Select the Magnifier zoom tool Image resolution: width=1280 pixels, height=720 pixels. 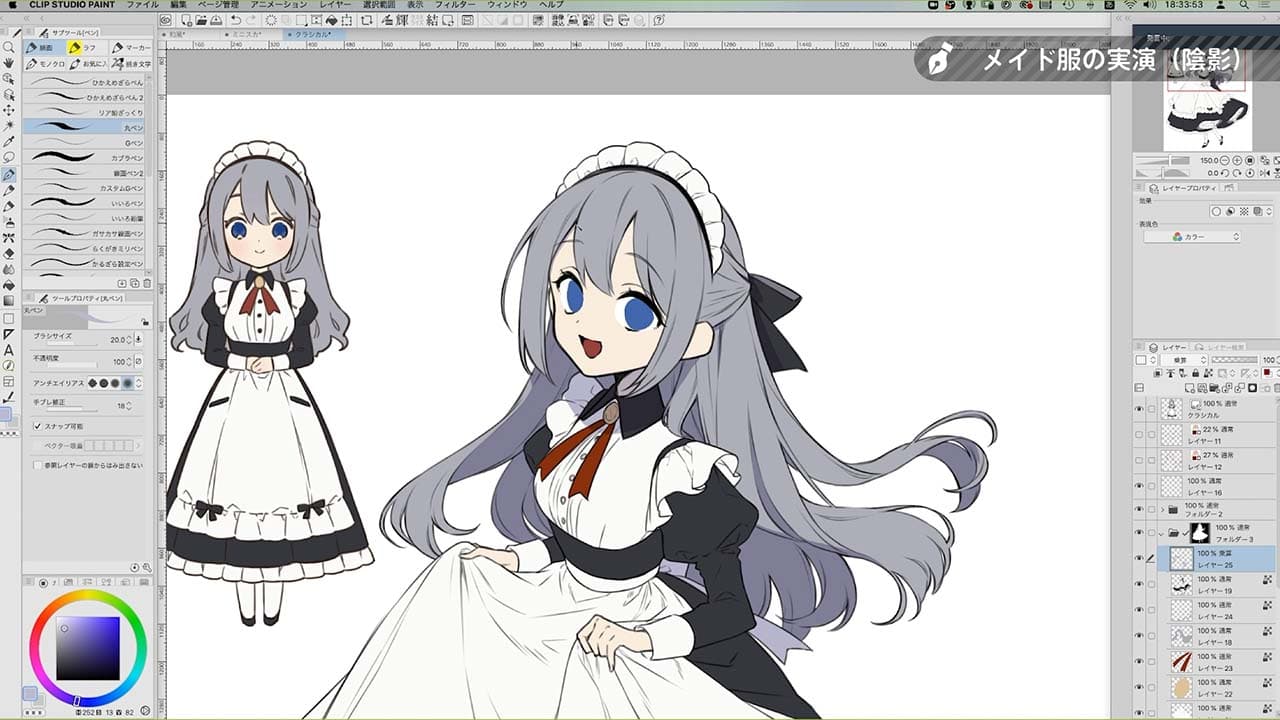[x=9, y=47]
